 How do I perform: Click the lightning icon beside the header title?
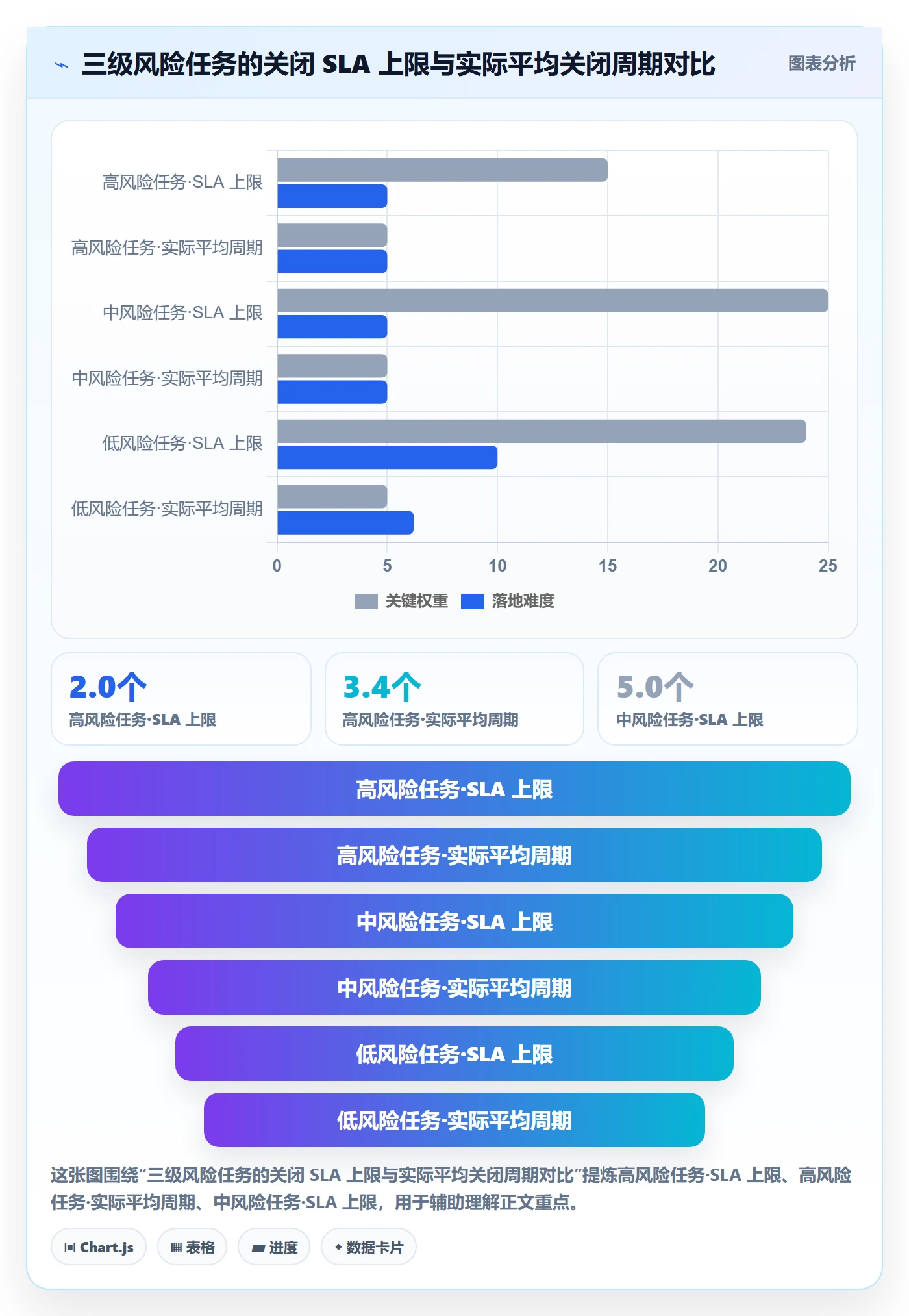[62, 65]
